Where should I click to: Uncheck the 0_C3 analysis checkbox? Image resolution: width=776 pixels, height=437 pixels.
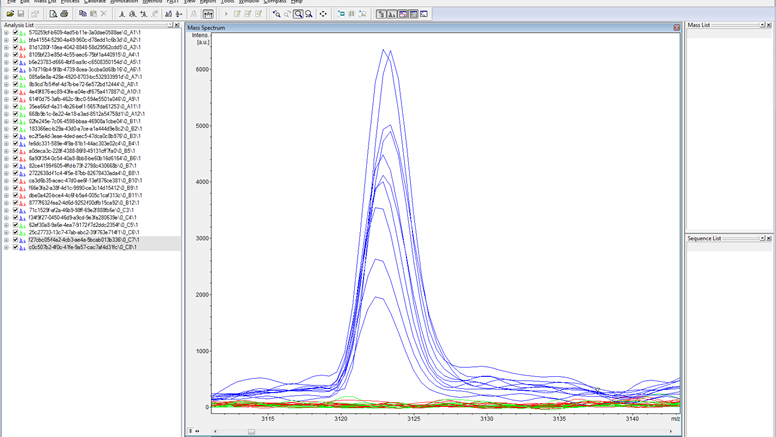(x=15, y=210)
